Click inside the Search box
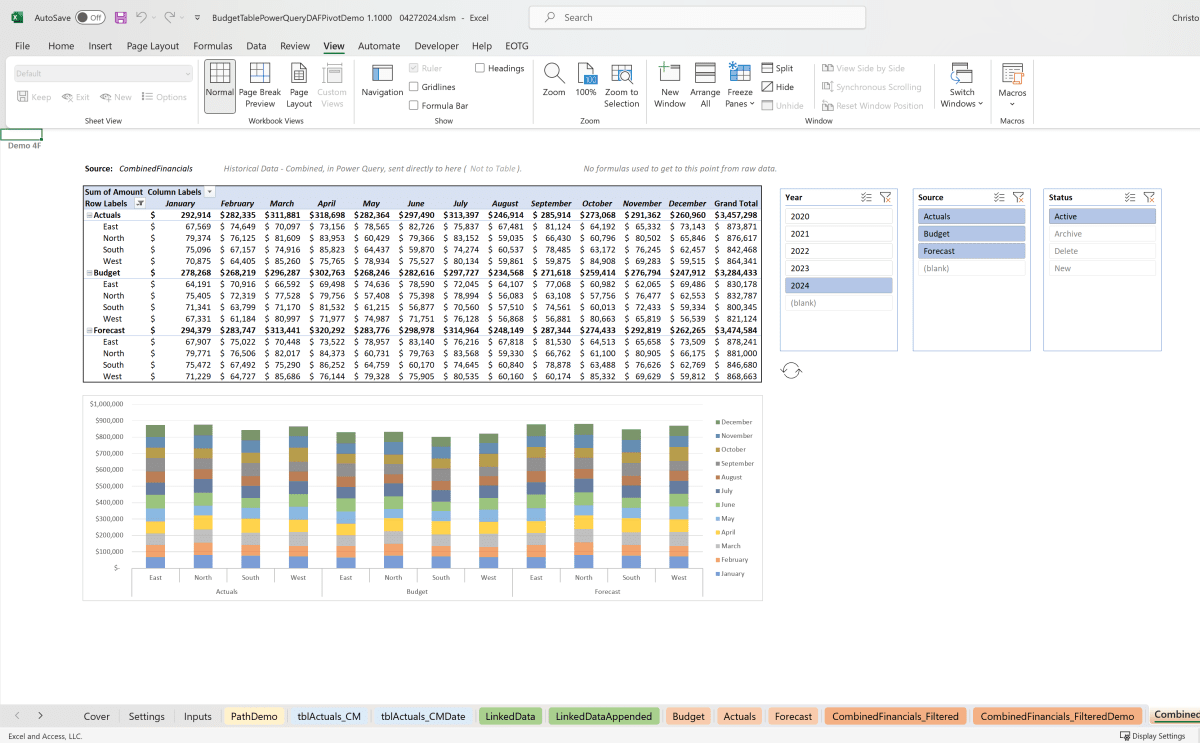Image resolution: width=1200 pixels, height=743 pixels. (x=697, y=17)
